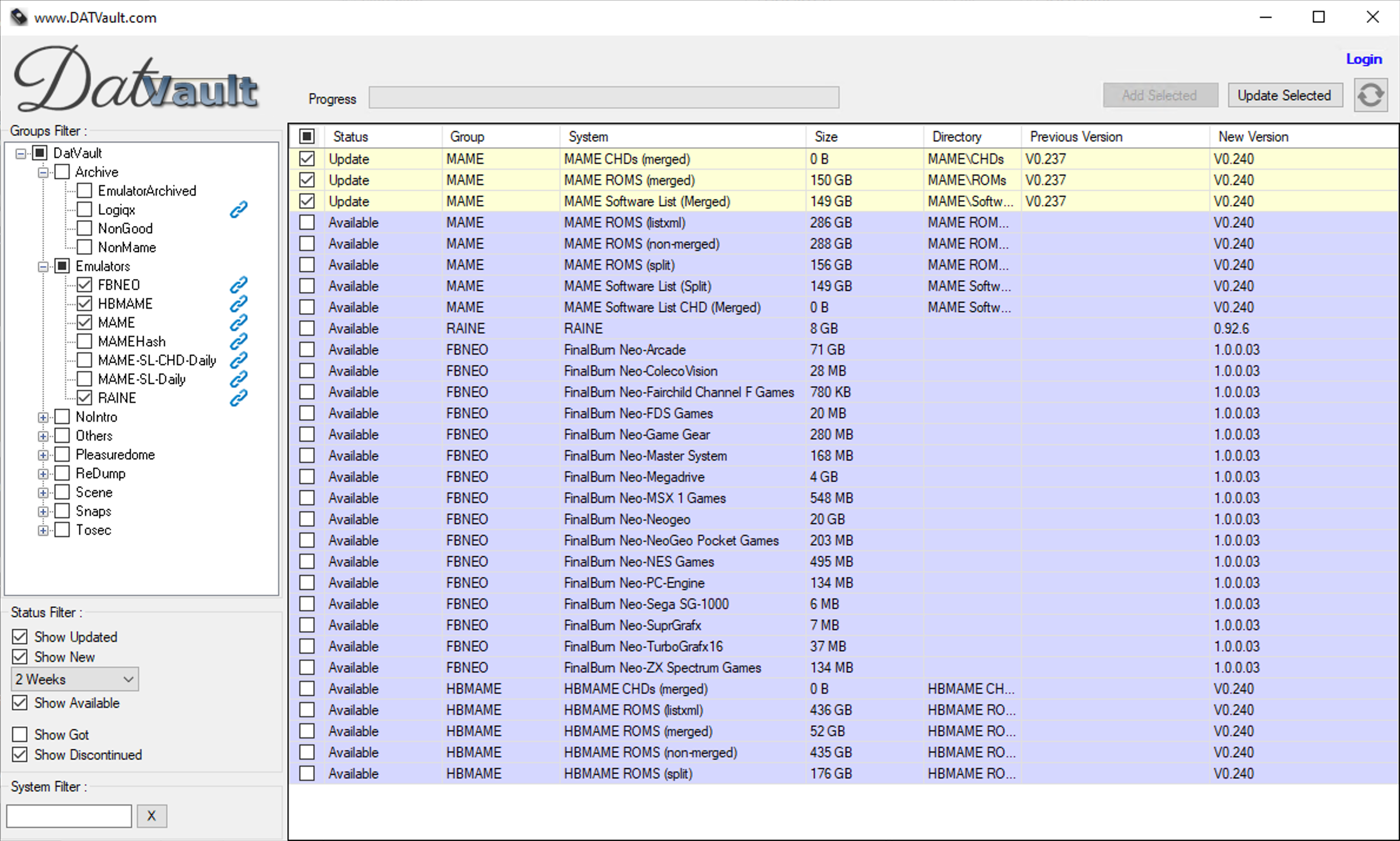
Task: Expand the Others tree node
Action: click(x=43, y=436)
